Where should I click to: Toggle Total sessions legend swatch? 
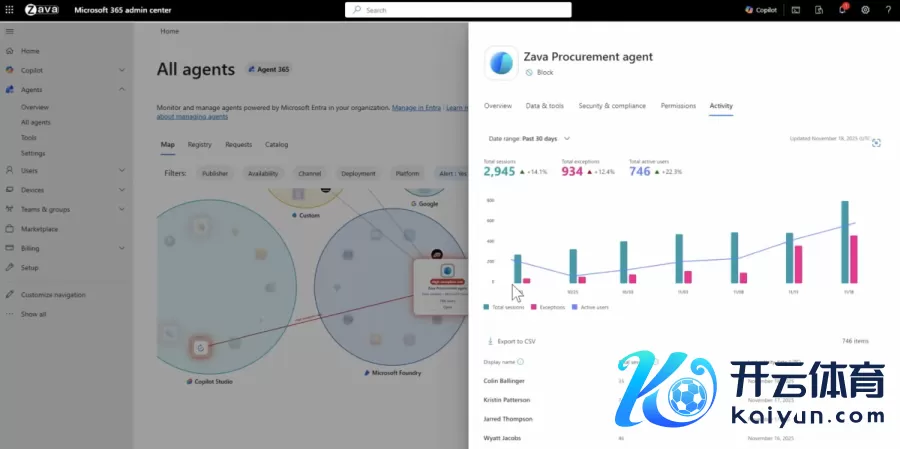[487, 307]
